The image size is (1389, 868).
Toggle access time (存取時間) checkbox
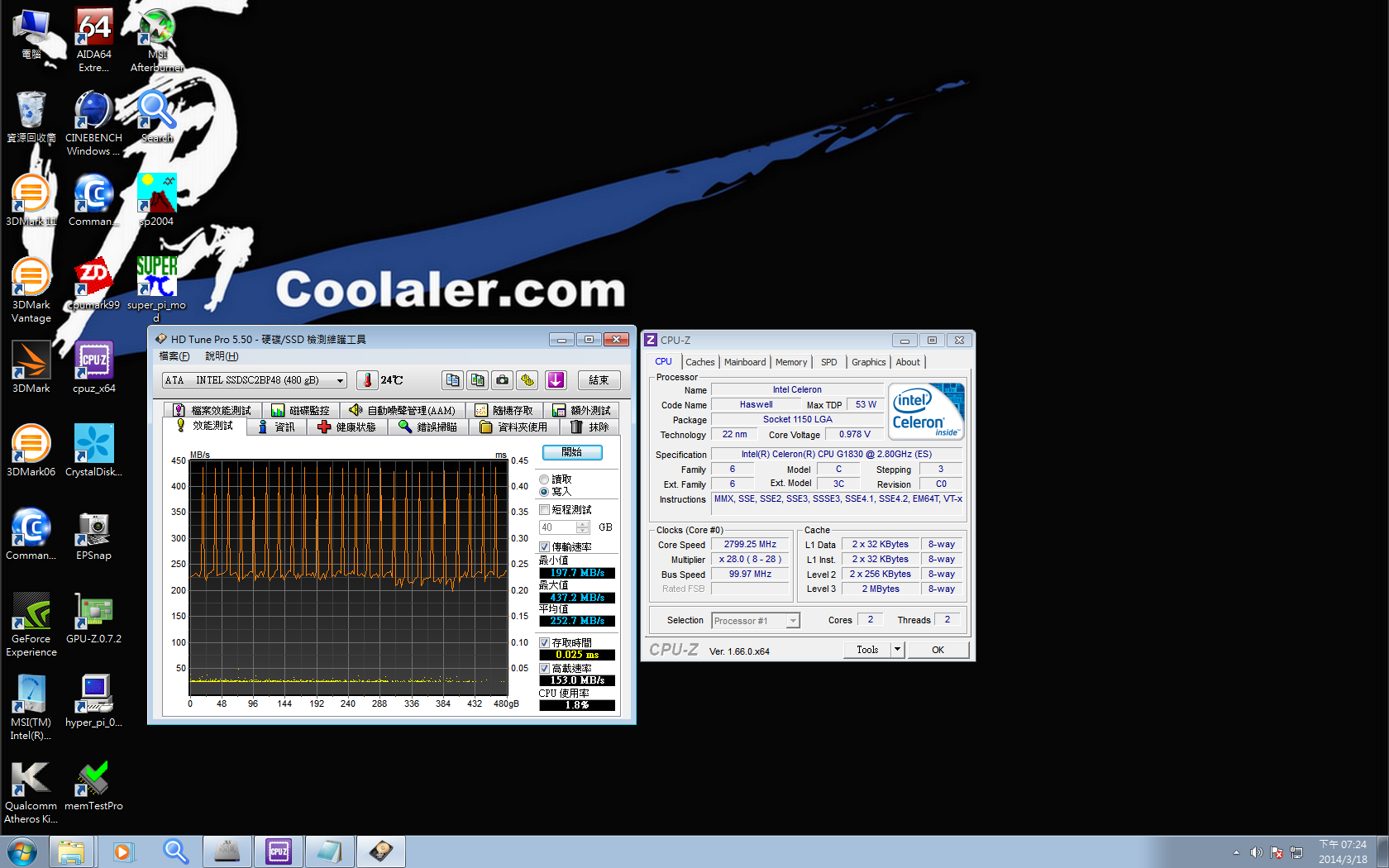point(545,643)
